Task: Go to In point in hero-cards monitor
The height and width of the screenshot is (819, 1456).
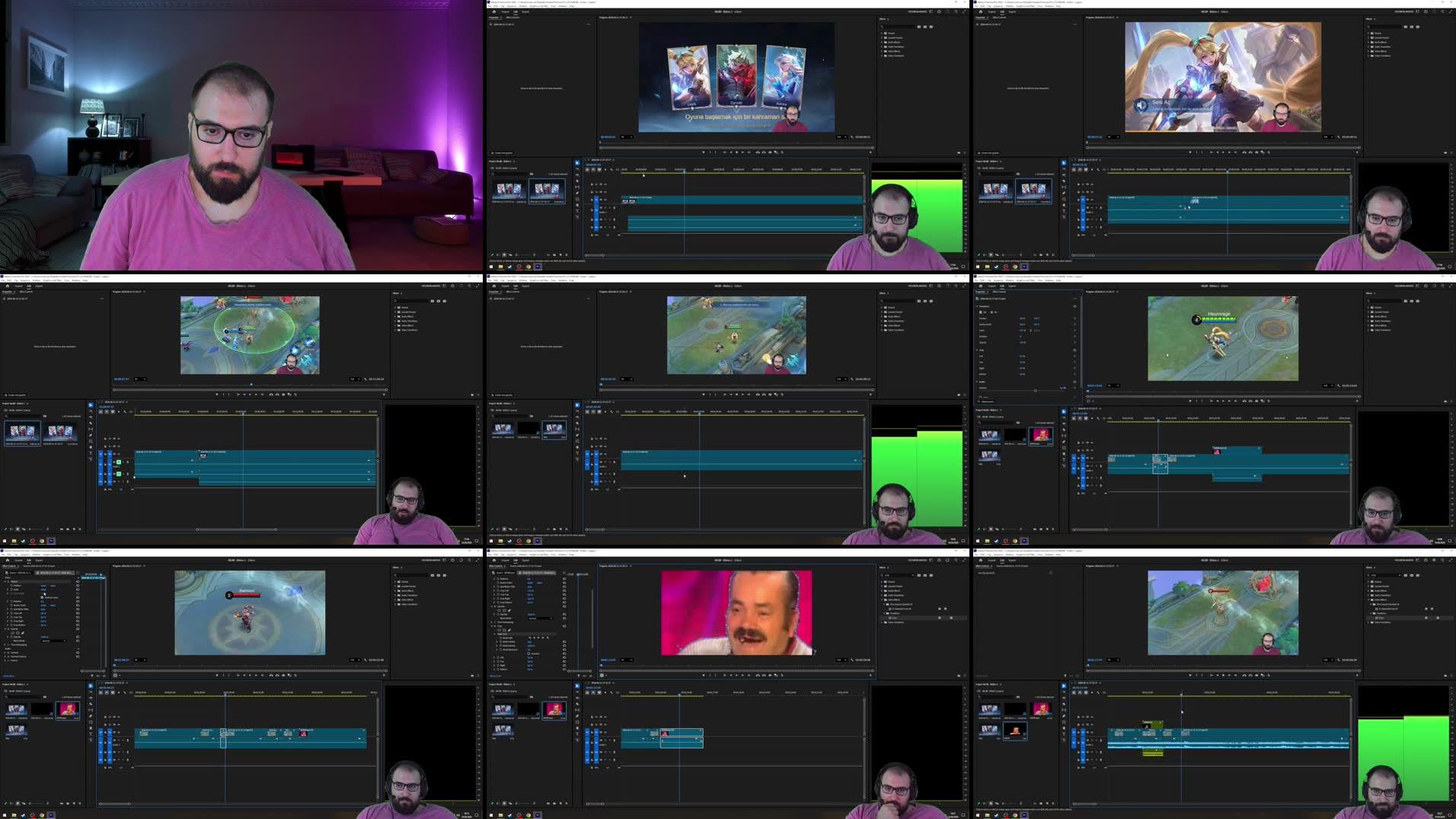Action: pos(724,152)
